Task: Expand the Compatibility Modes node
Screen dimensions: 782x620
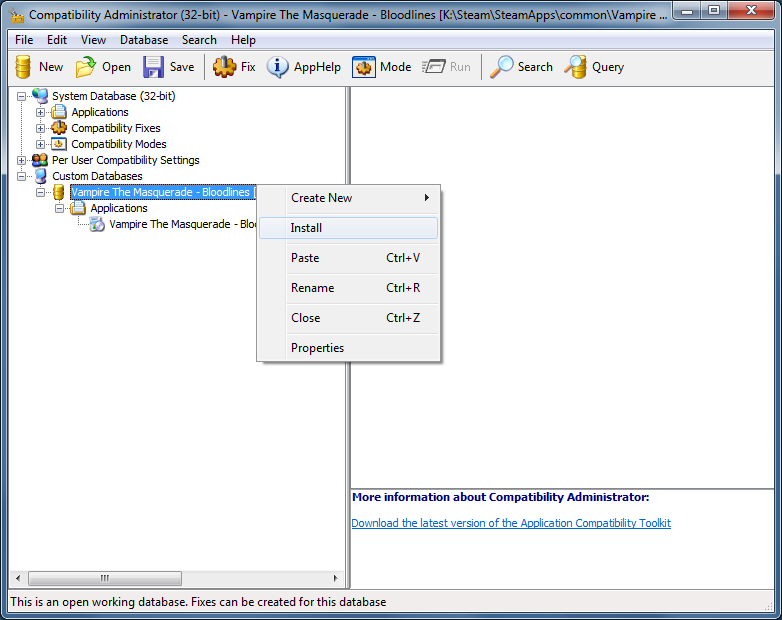Action: pos(40,144)
